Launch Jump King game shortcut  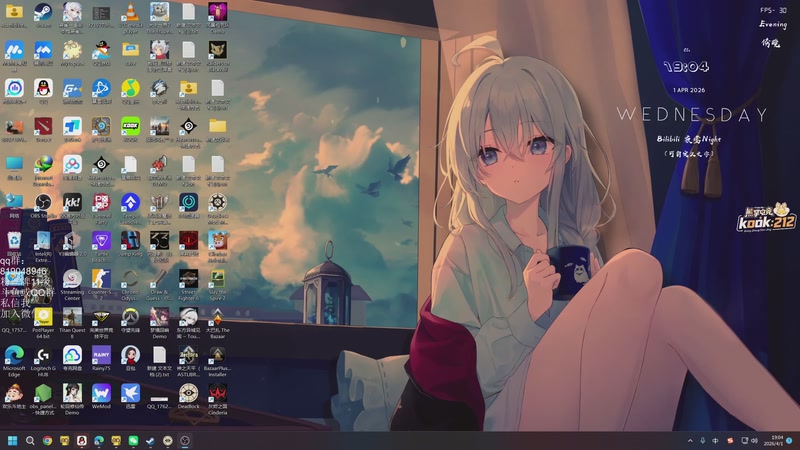pyautogui.click(x=131, y=244)
